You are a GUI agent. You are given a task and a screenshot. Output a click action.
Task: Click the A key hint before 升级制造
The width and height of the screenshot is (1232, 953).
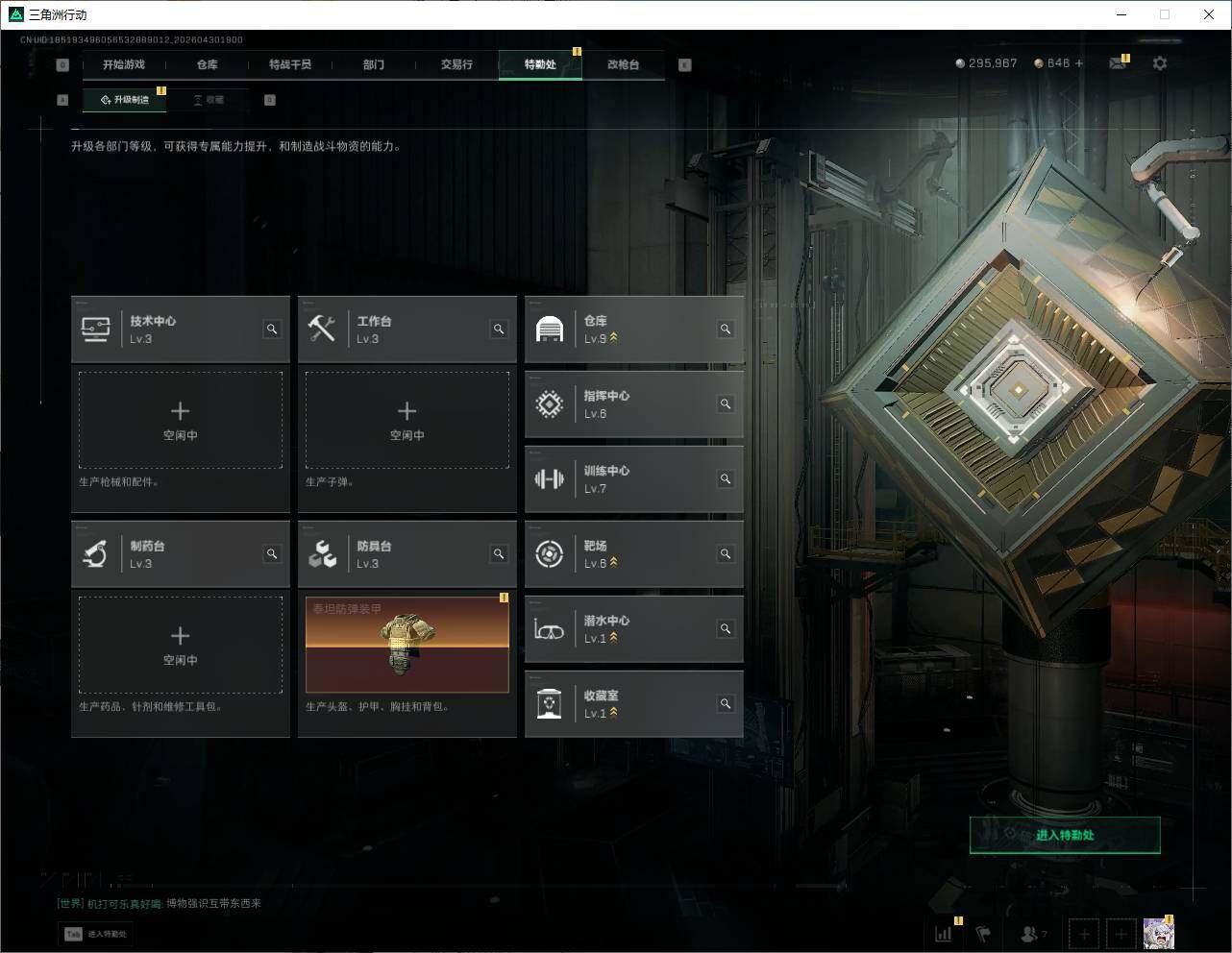[62, 100]
